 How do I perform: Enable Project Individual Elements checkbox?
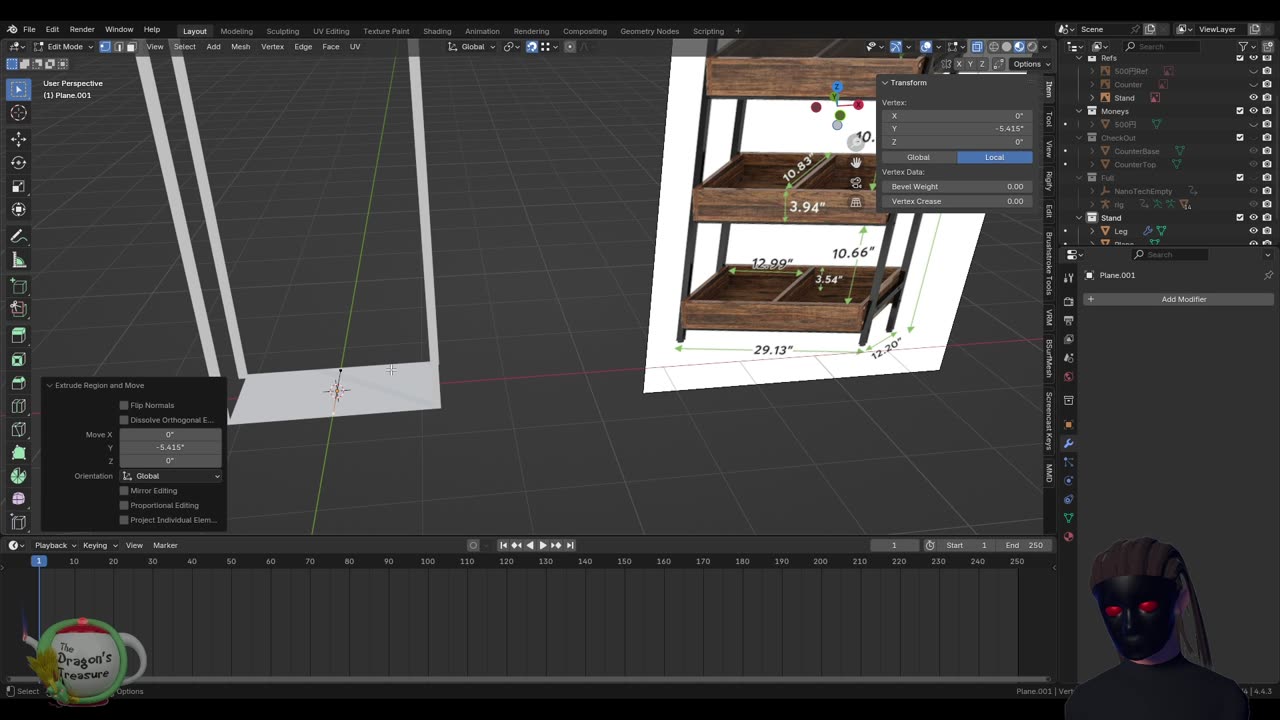[x=124, y=520]
